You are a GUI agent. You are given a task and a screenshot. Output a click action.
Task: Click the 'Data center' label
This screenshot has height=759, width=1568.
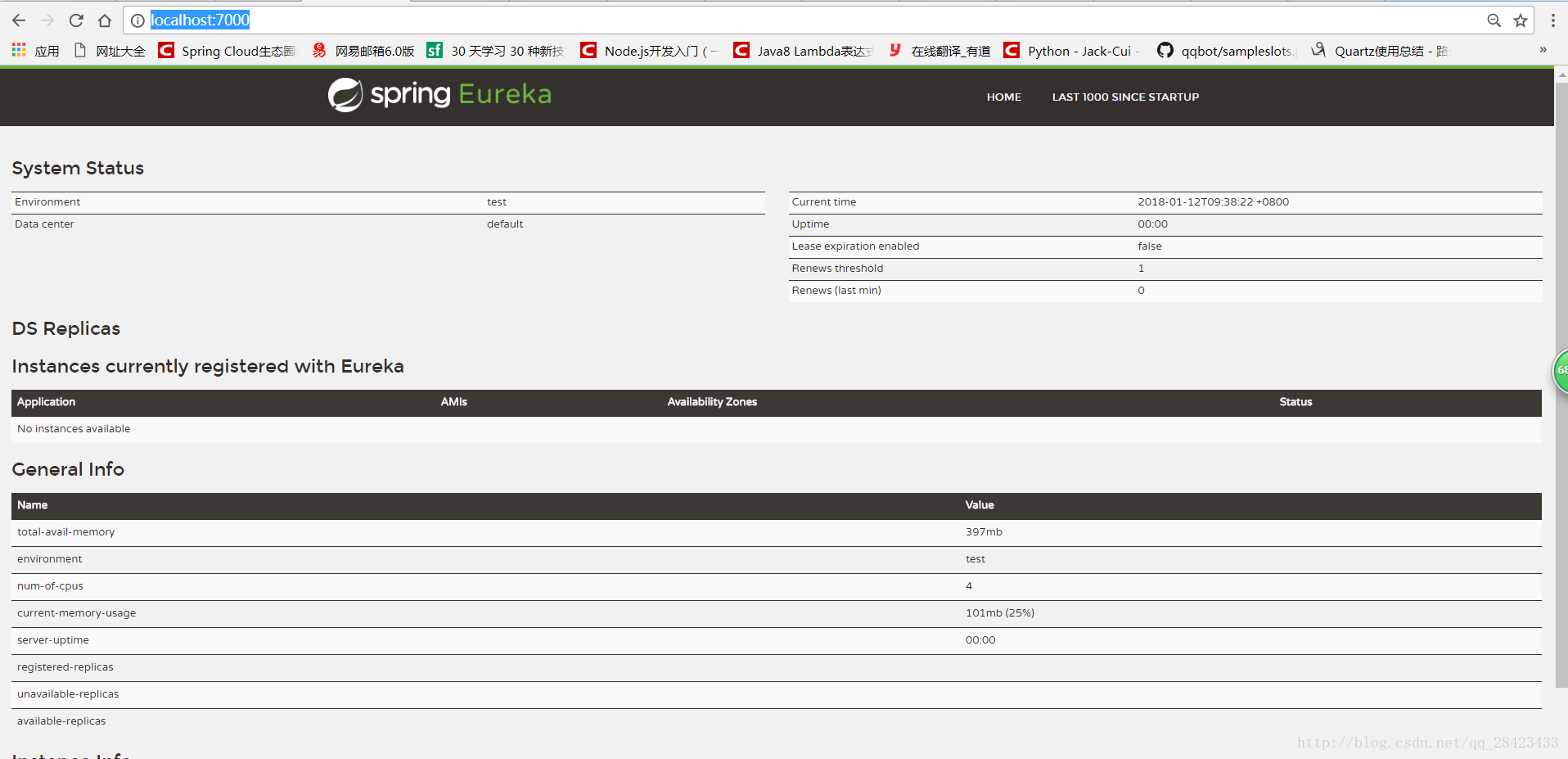click(44, 224)
